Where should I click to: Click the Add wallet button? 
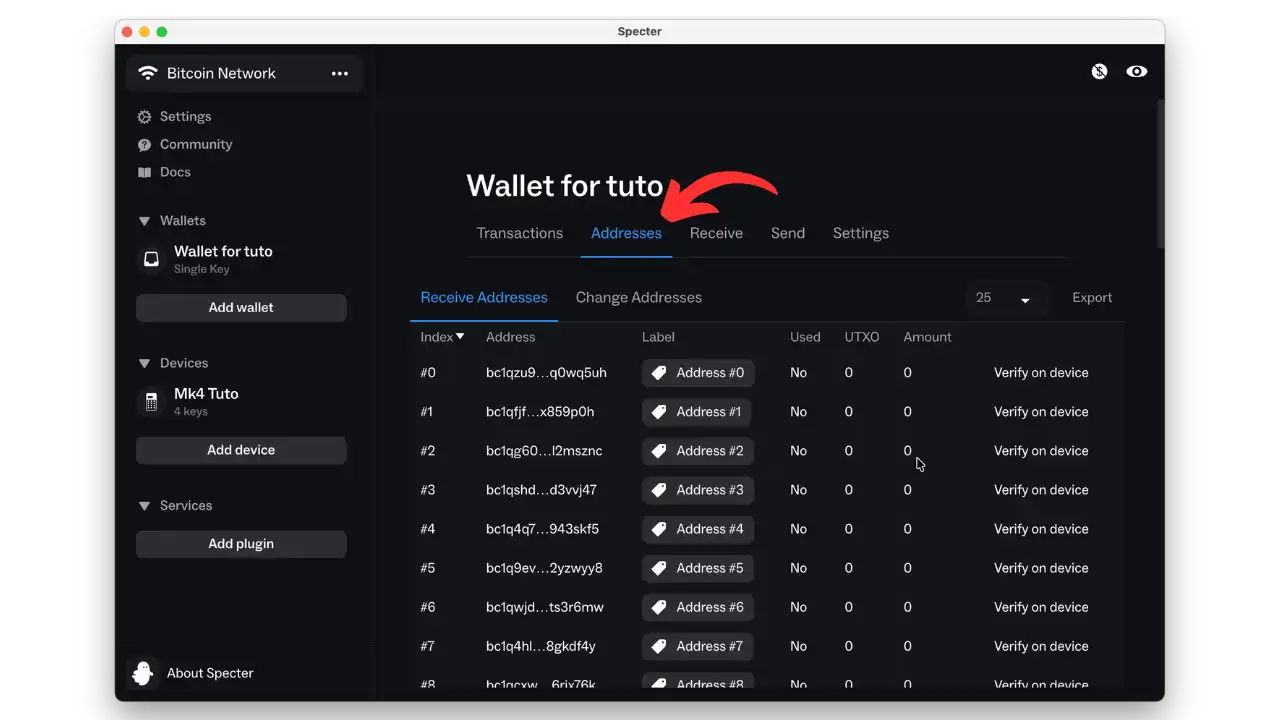[x=241, y=308]
